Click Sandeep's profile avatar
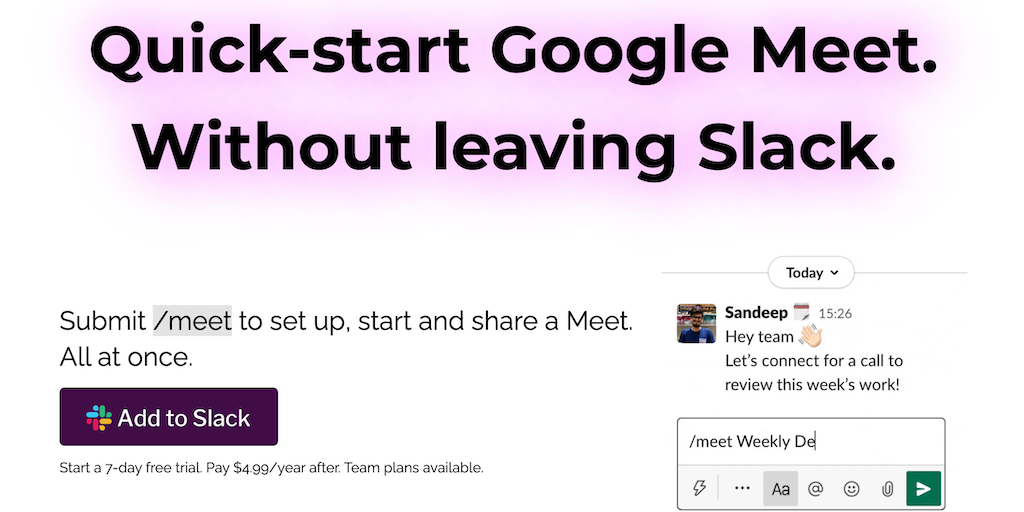1024x512 pixels. coord(696,323)
